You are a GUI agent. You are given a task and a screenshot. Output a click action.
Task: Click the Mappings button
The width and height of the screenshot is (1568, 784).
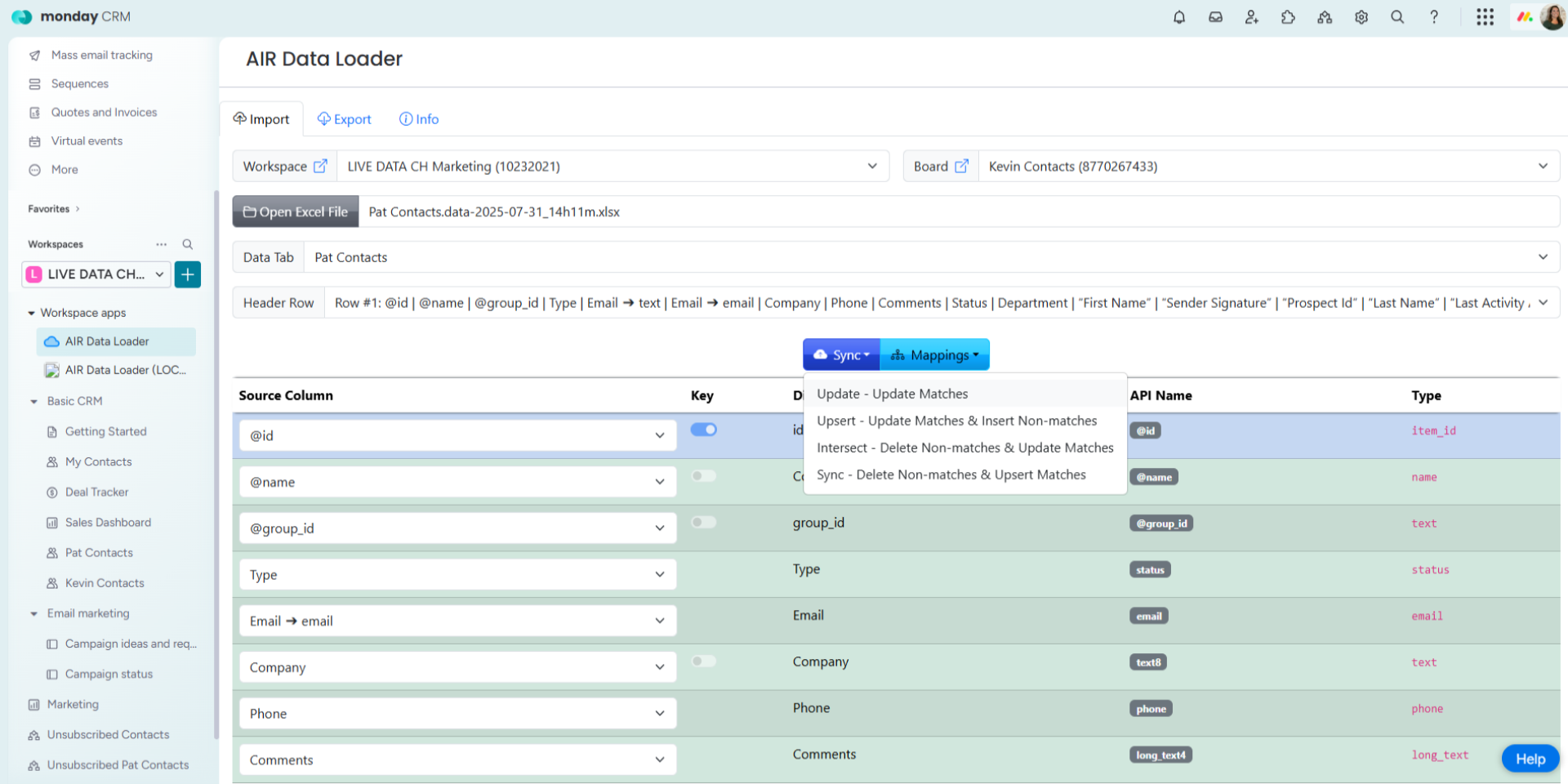(935, 354)
